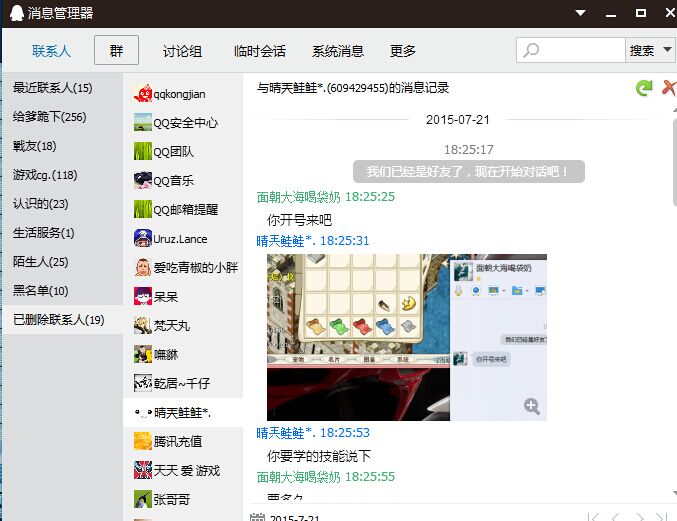
Task: Open the calendar date picker icon
Action: pos(257,517)
